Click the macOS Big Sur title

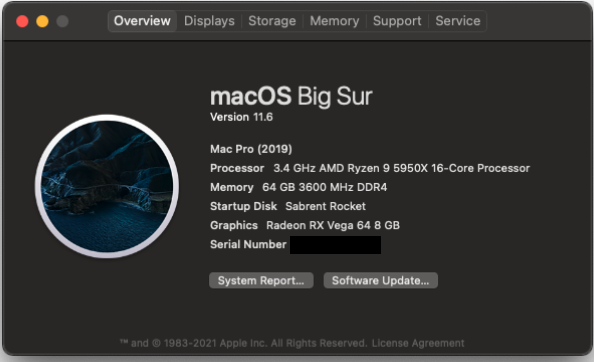tap(291, 97)
